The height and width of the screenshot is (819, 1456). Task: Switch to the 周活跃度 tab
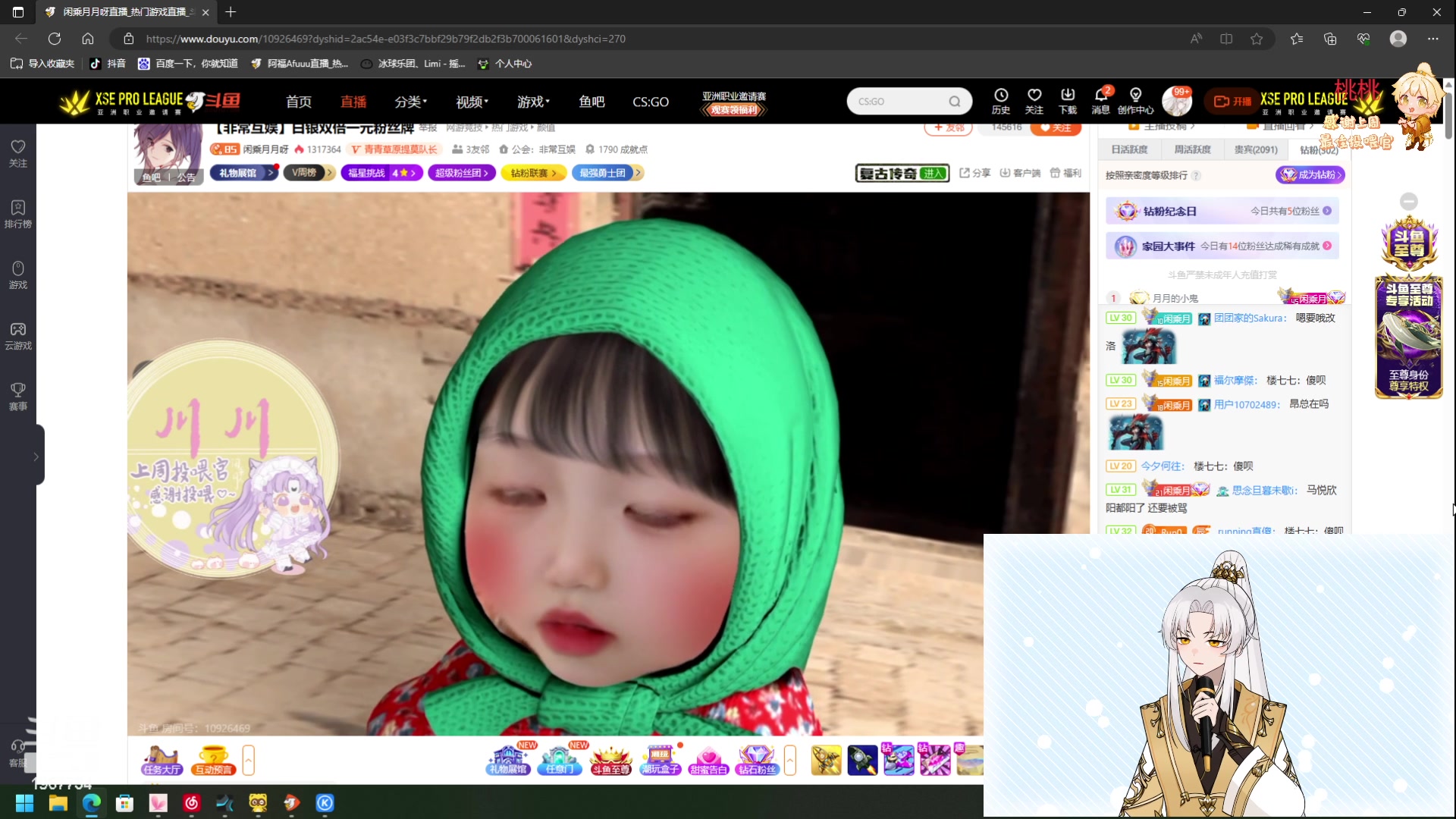coord(1192,149)
